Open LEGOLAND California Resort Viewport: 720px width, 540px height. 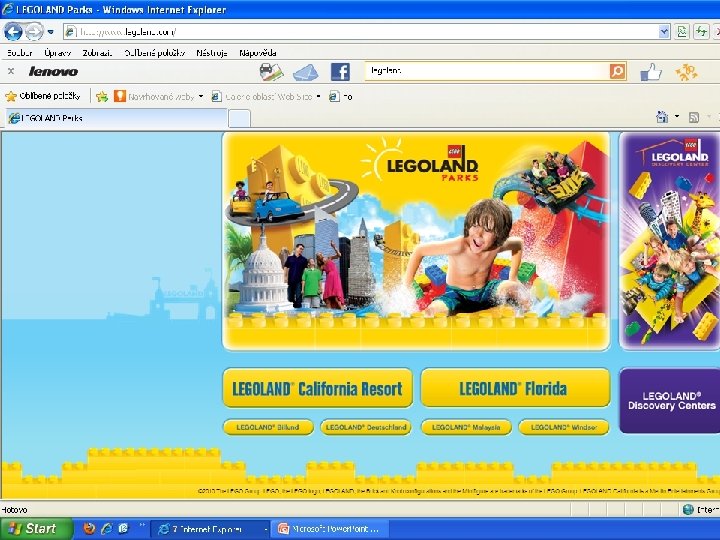317,388
